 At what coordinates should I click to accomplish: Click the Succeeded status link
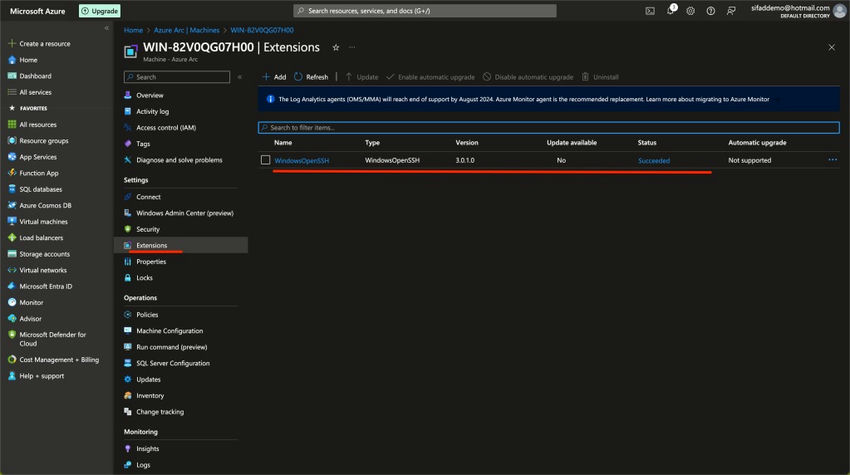point(654,160)
